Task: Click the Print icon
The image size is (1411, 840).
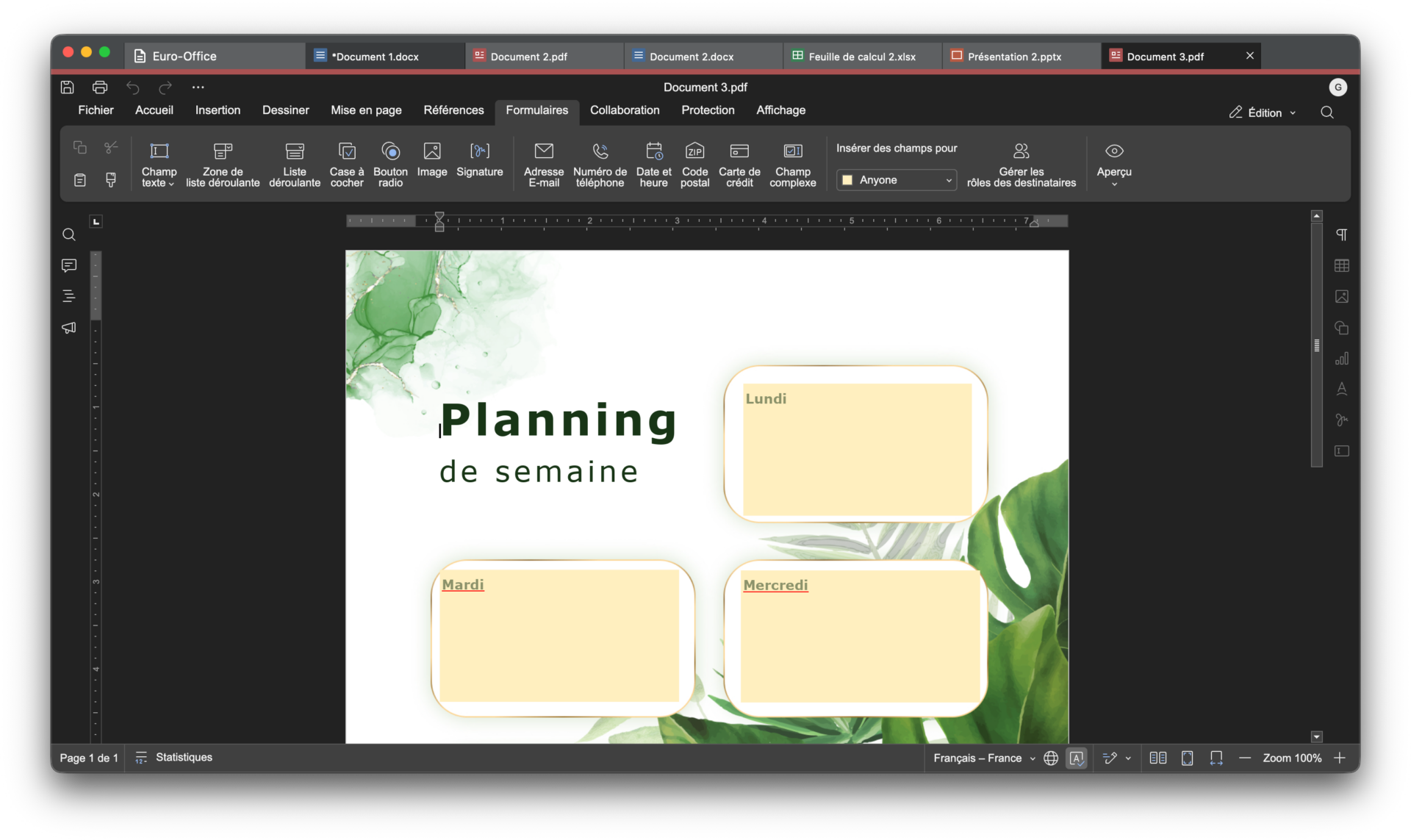Action: [100, 87]
